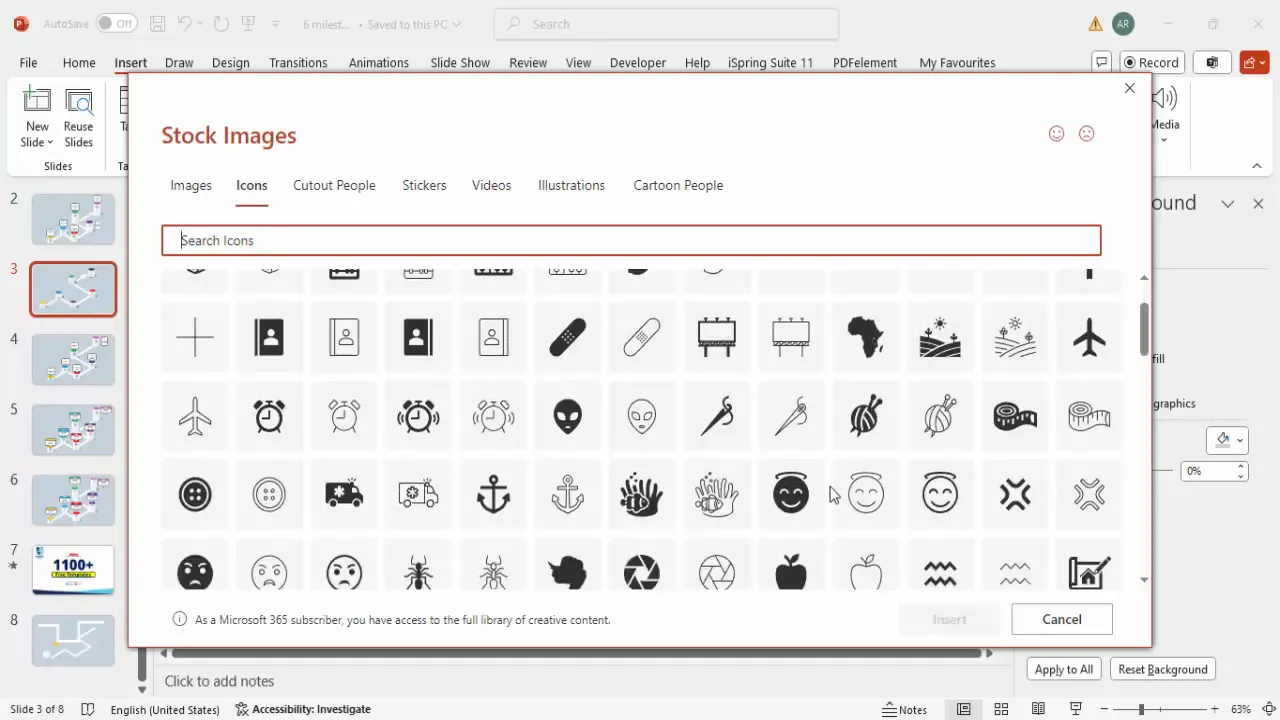Click Accessibility: Investigate in status bar

[303, 709]
